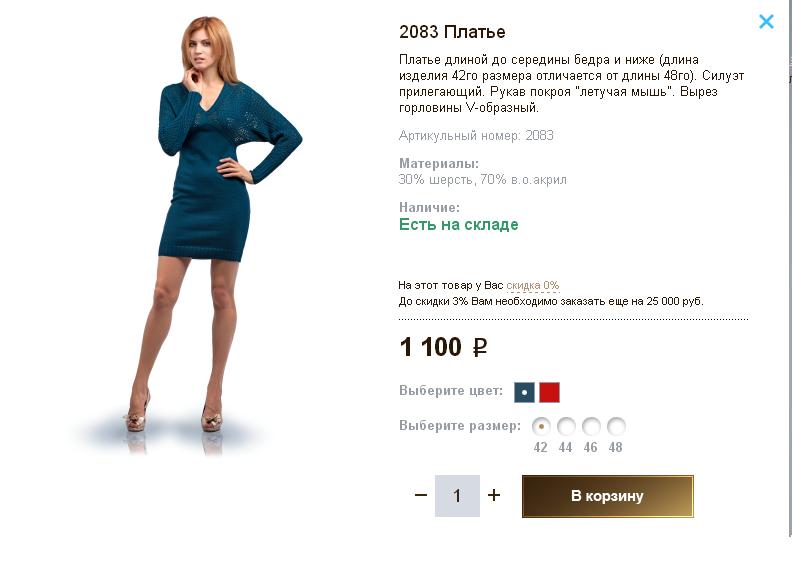Choose size 46 radio button
The width and height of the screenshot is (792, 580).
pyautogui.click(x=591, y=426)
